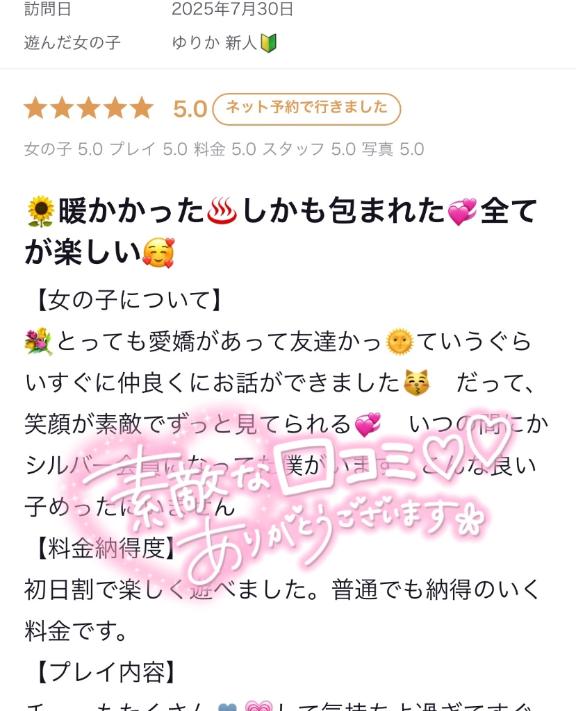Click the girl name ゆりか 新人
Screen dimensions: 576x711
(x=214, y=43)
